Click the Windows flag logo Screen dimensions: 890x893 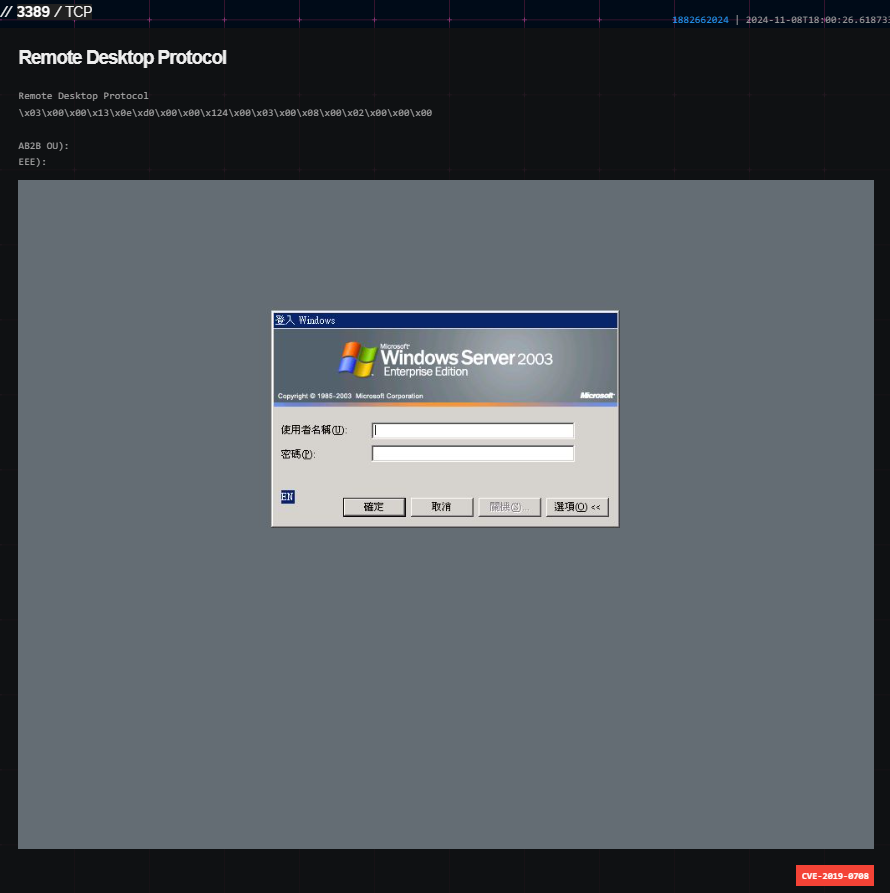(x=358, y=359)
